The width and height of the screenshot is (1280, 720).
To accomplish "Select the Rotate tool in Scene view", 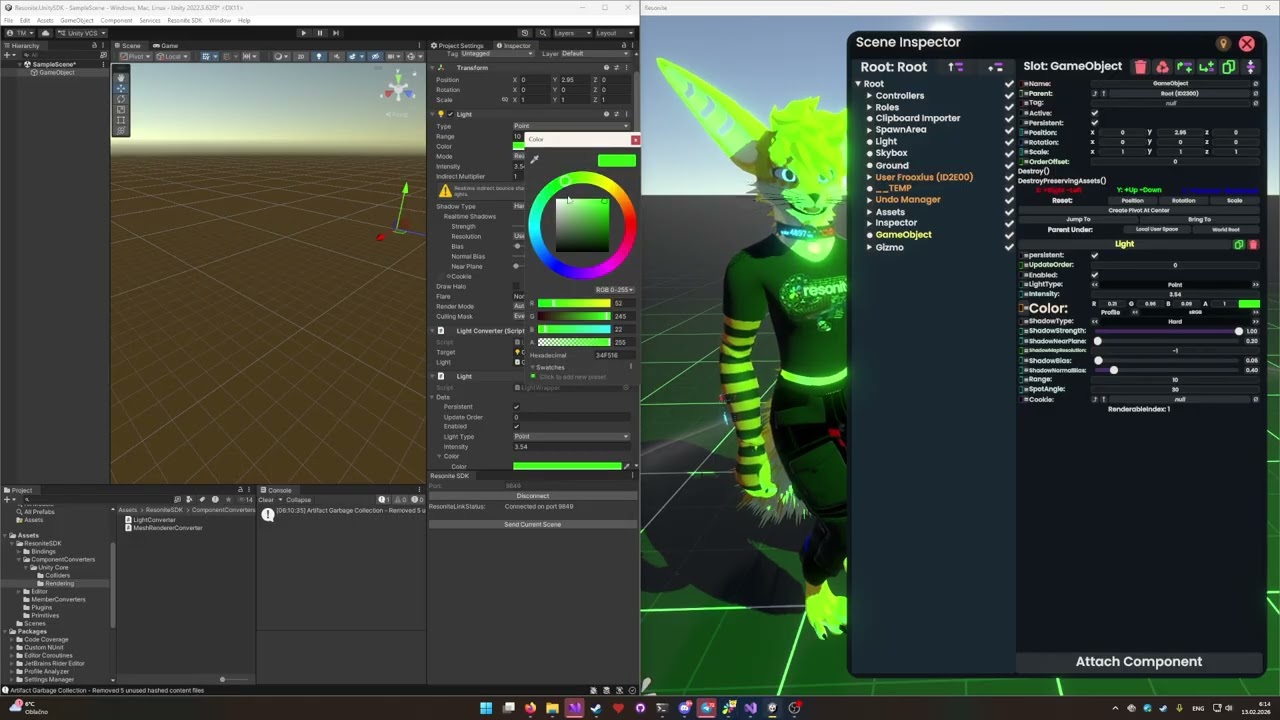I will coord(121,99).
